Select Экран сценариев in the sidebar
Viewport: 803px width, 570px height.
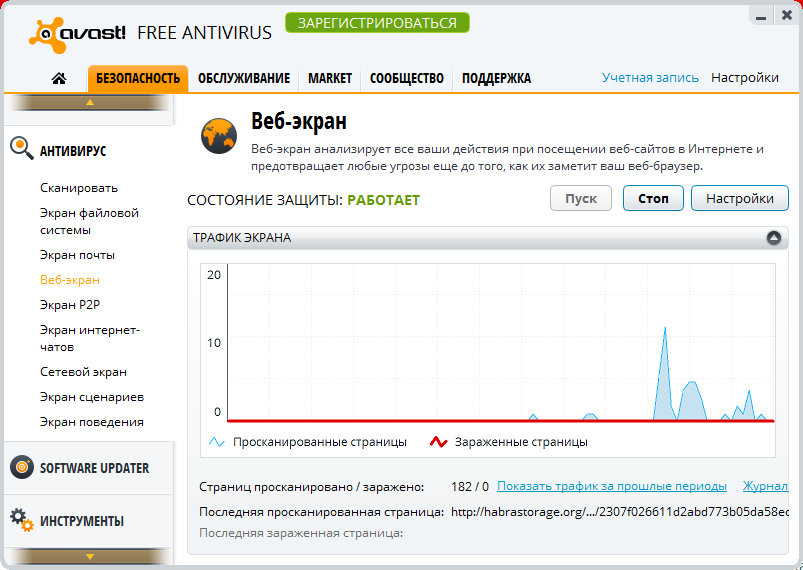(92, 397)
